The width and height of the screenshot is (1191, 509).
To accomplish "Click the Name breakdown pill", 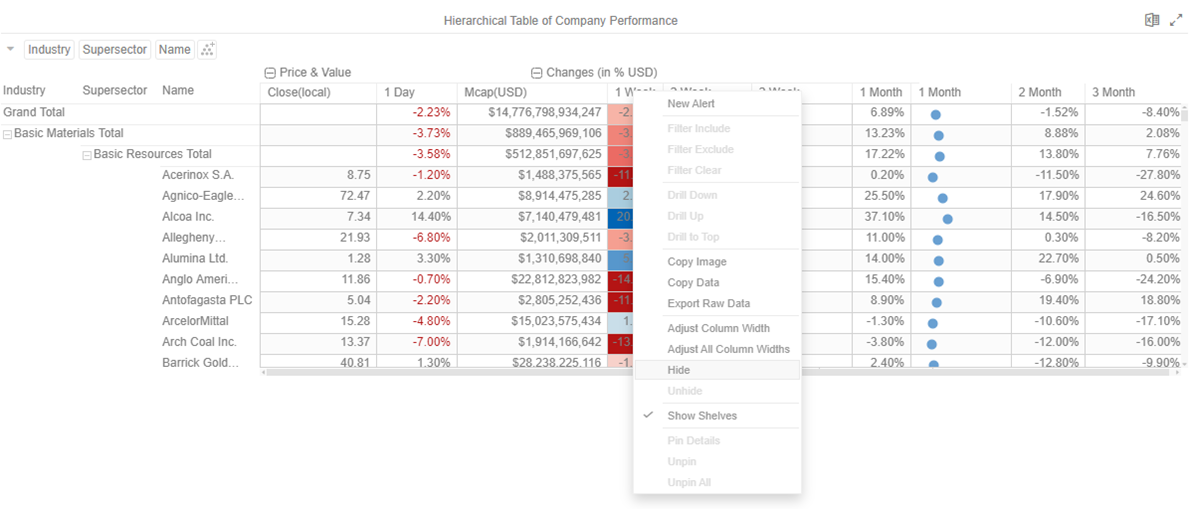I will click(x=174, y=50).
